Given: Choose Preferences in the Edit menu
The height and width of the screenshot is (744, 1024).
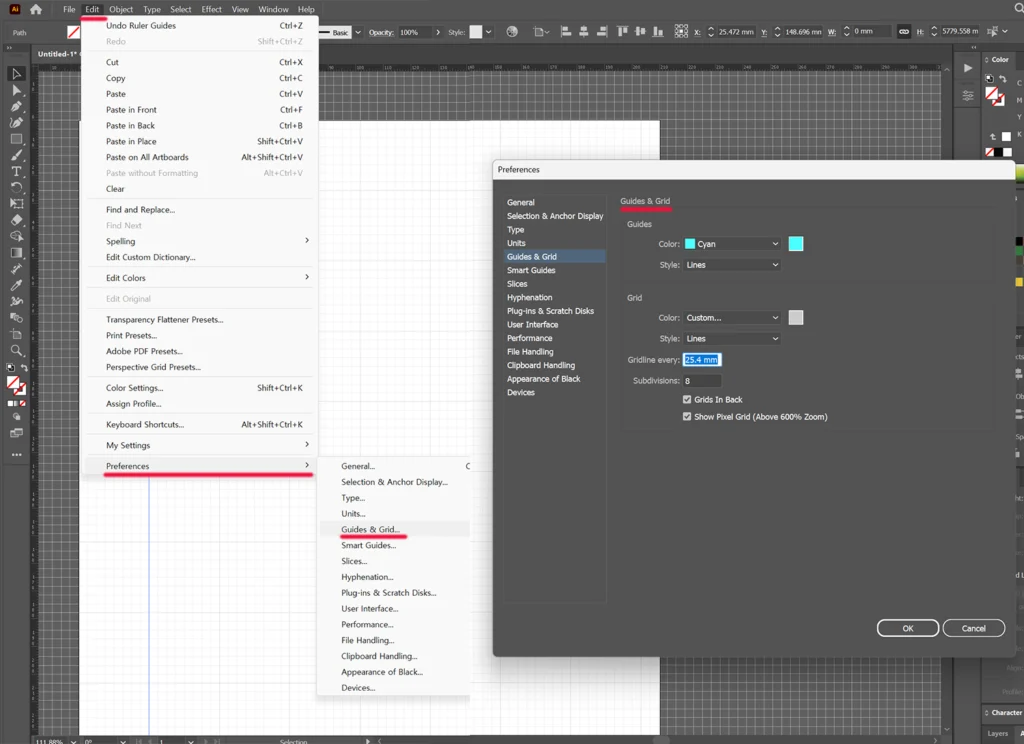Looking at the screenshot, I should coord(199,466).
